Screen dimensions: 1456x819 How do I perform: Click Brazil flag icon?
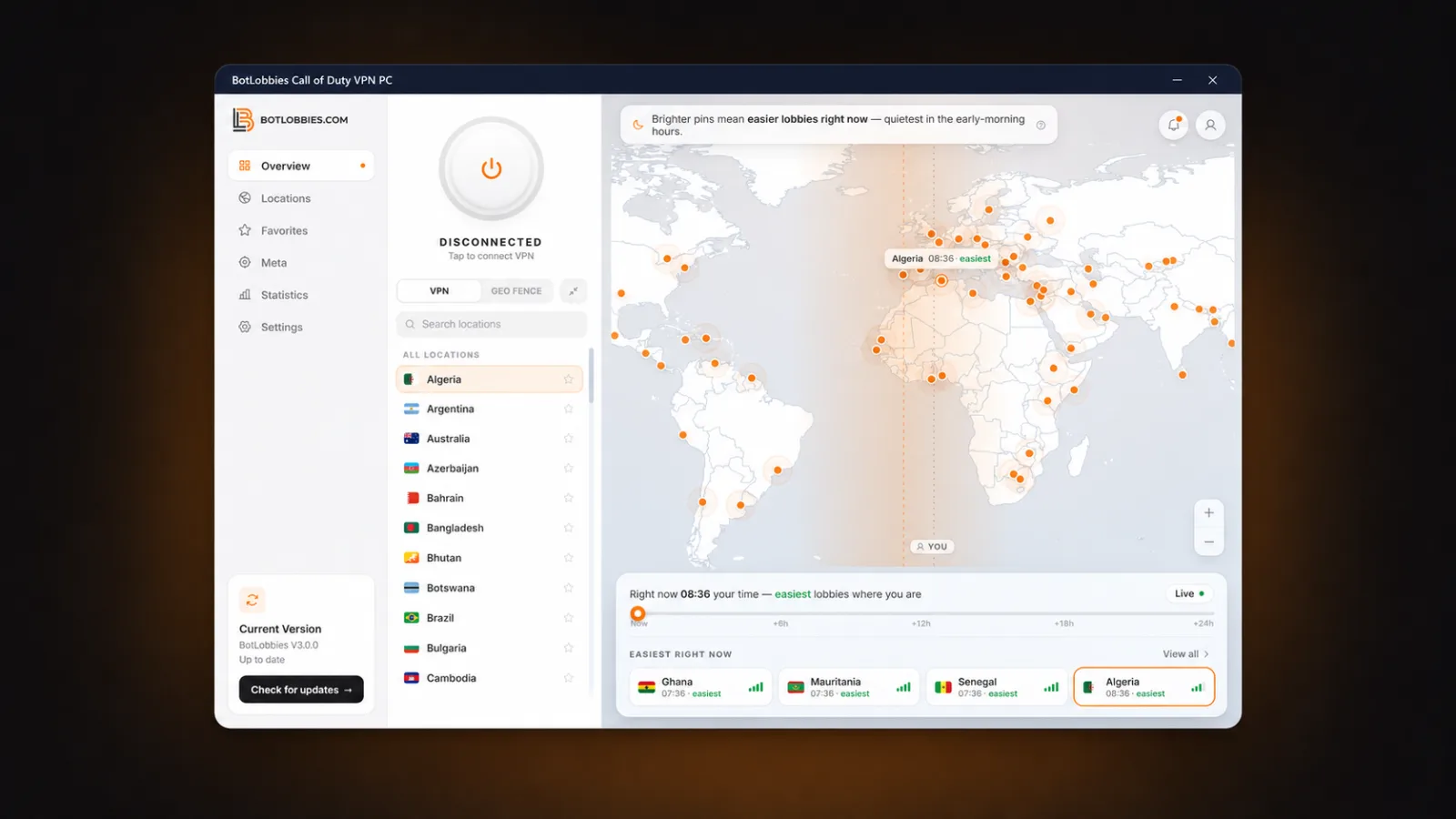(411, 618)
